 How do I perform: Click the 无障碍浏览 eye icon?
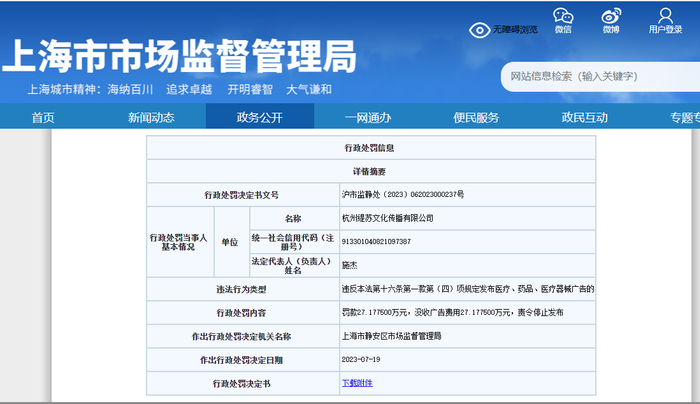[479, 29]
